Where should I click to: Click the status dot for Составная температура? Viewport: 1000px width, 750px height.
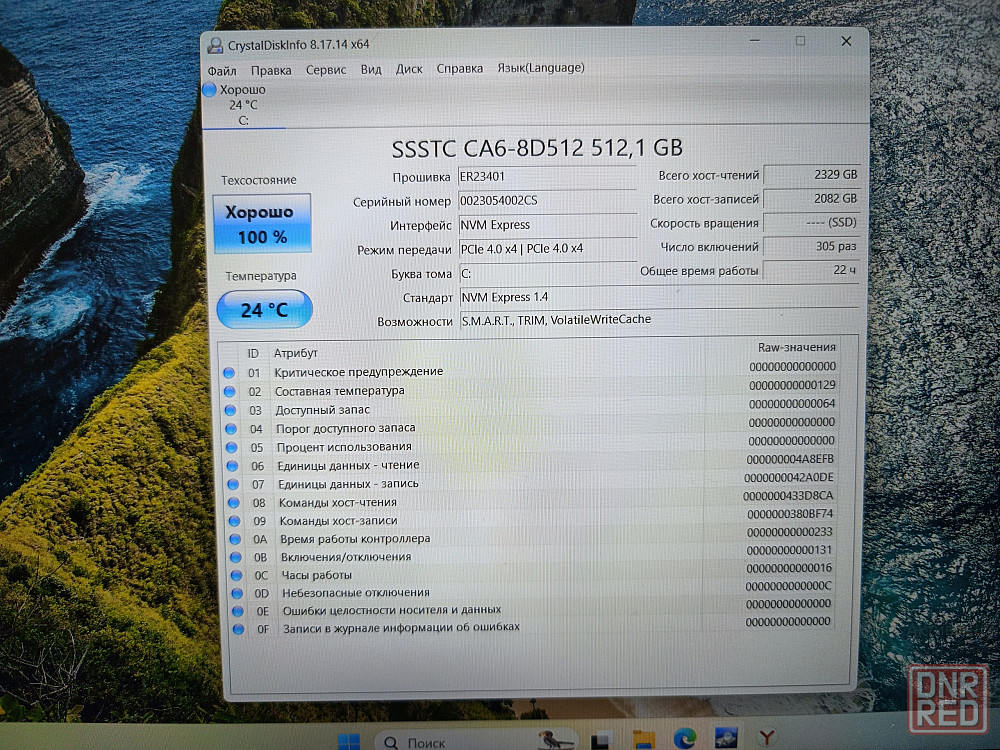pyautogui.click(x=230, y=392)
